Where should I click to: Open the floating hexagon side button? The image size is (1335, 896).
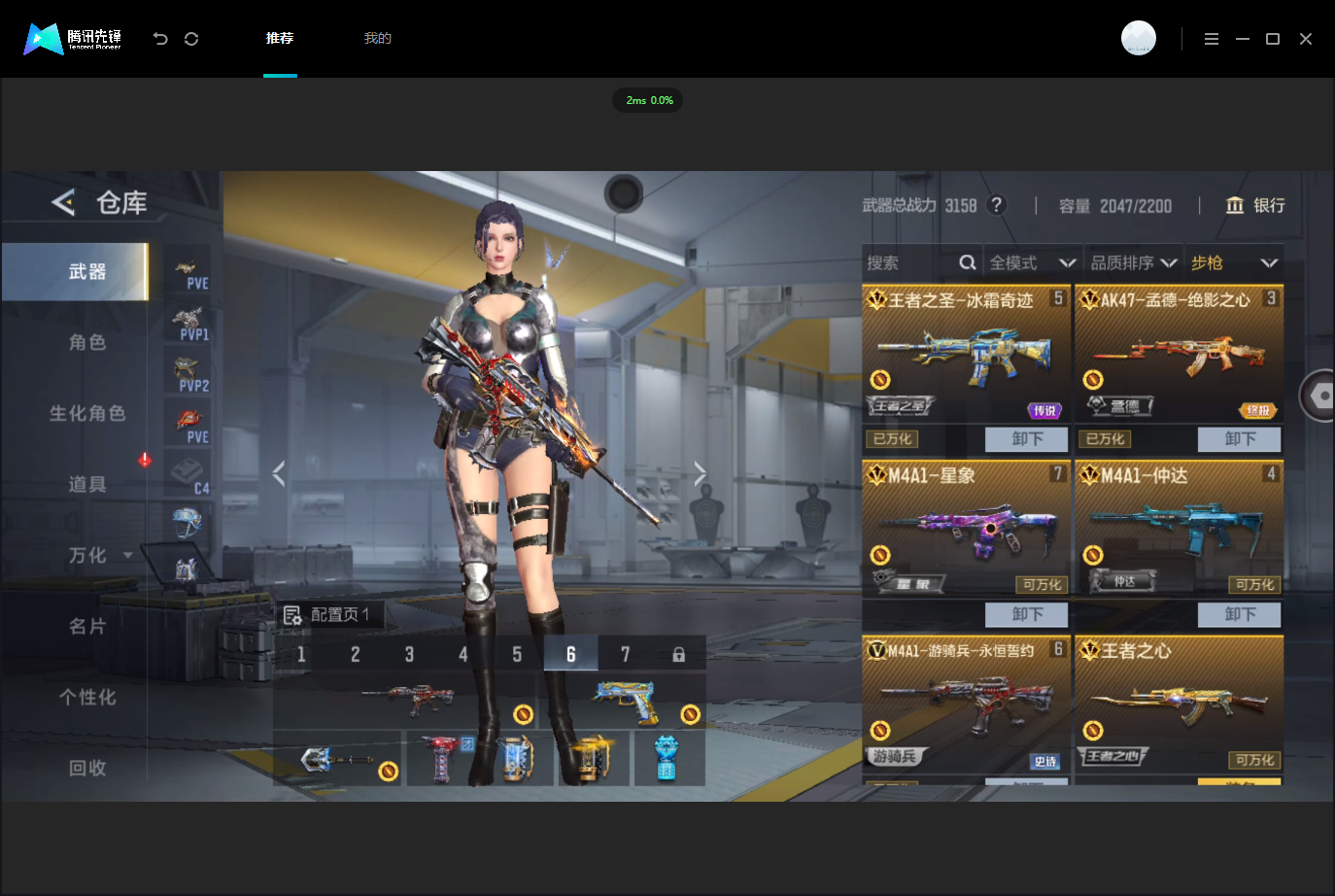1318,396
